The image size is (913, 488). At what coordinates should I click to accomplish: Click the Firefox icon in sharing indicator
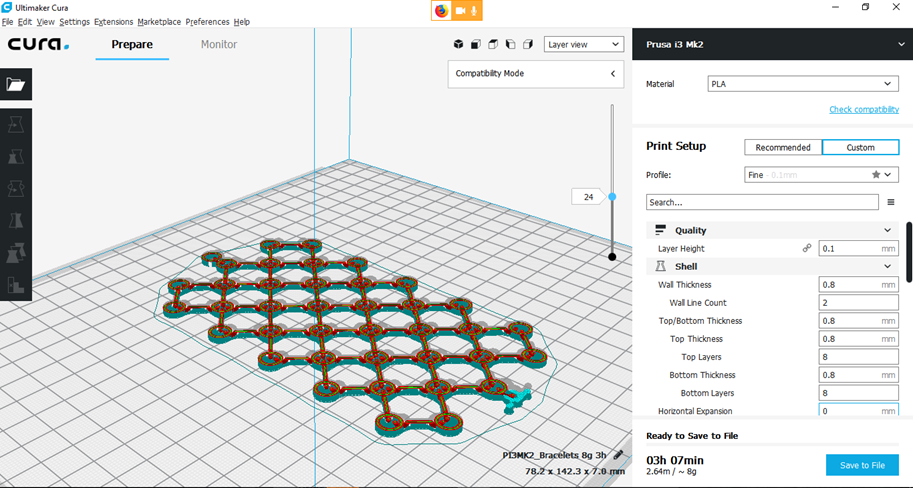click(441, 10)
